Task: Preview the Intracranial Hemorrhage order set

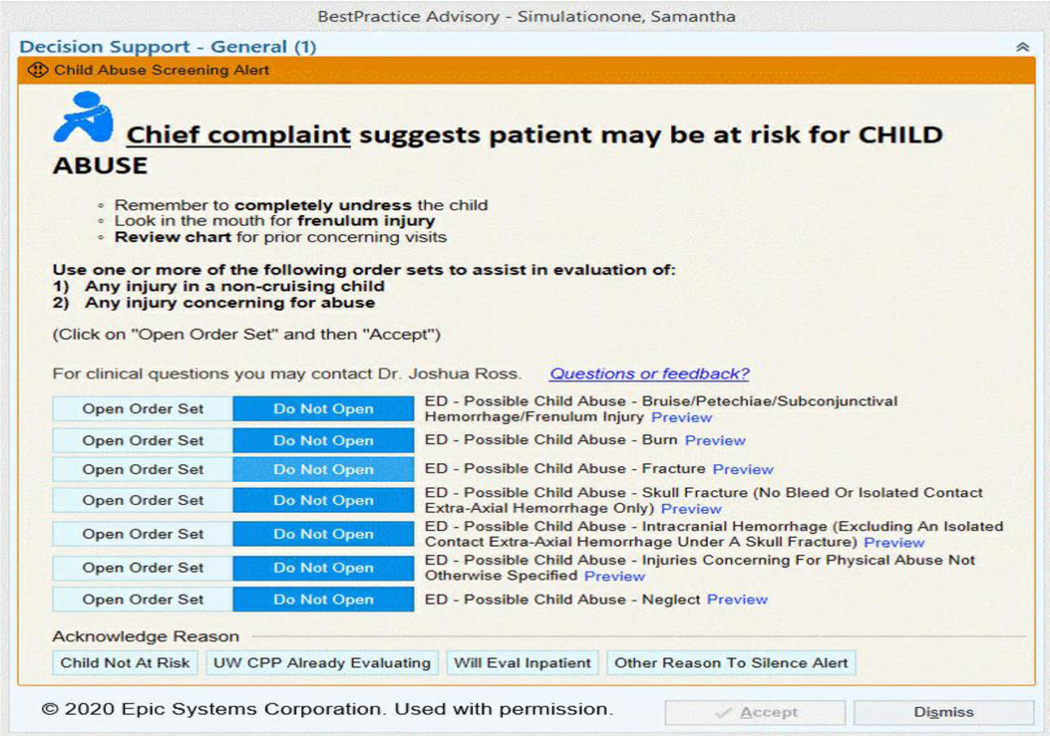Action: [x=894, y=542]
